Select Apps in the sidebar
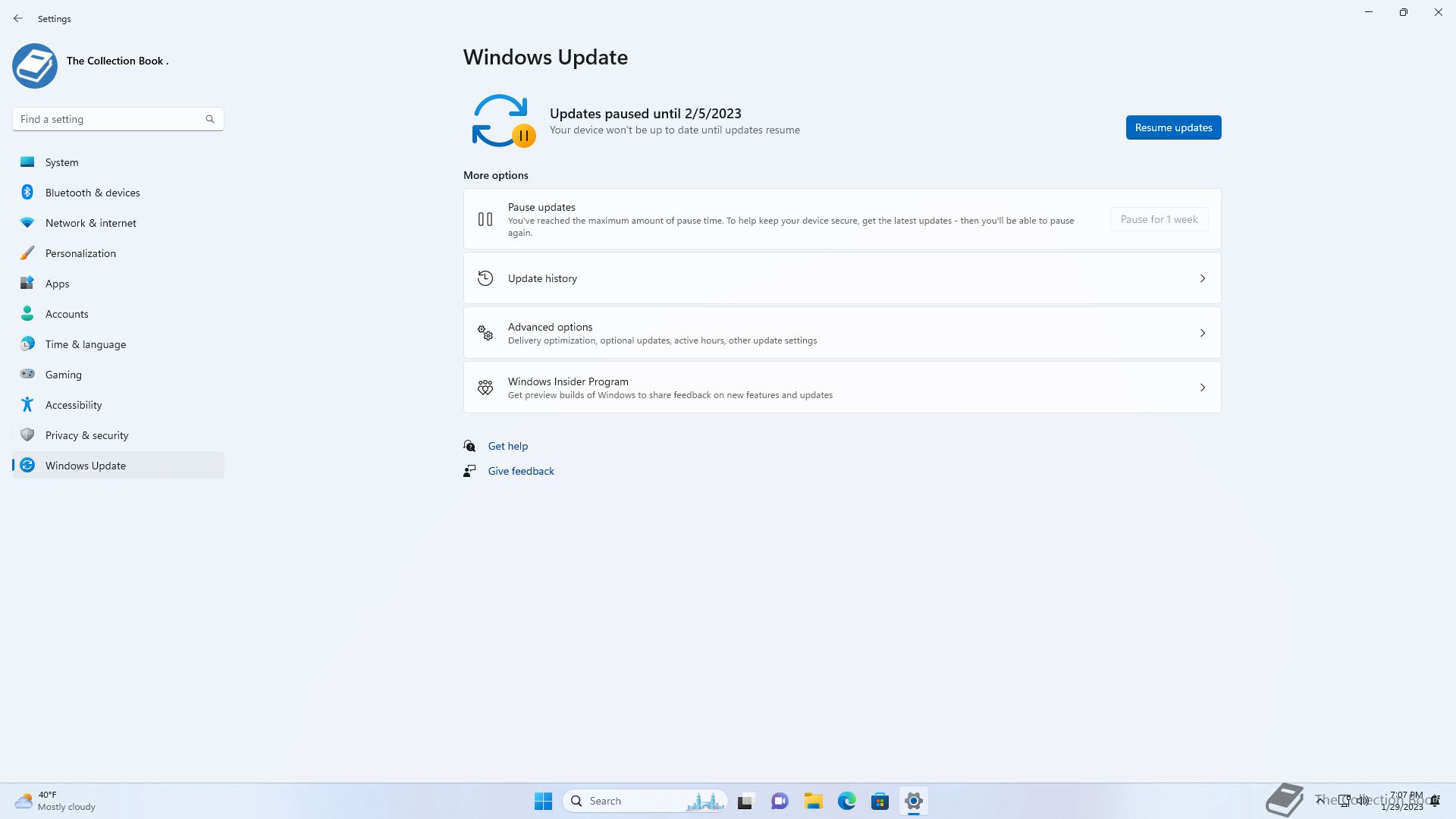This screenshot has width=1456, height=819. (x=118, y=283)
